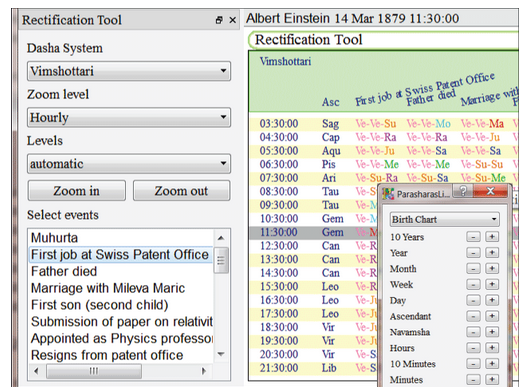The image size is (525, 387).
Task: Select the highlighted 11:30:00 time row
Action: click(x=313, y=232)
